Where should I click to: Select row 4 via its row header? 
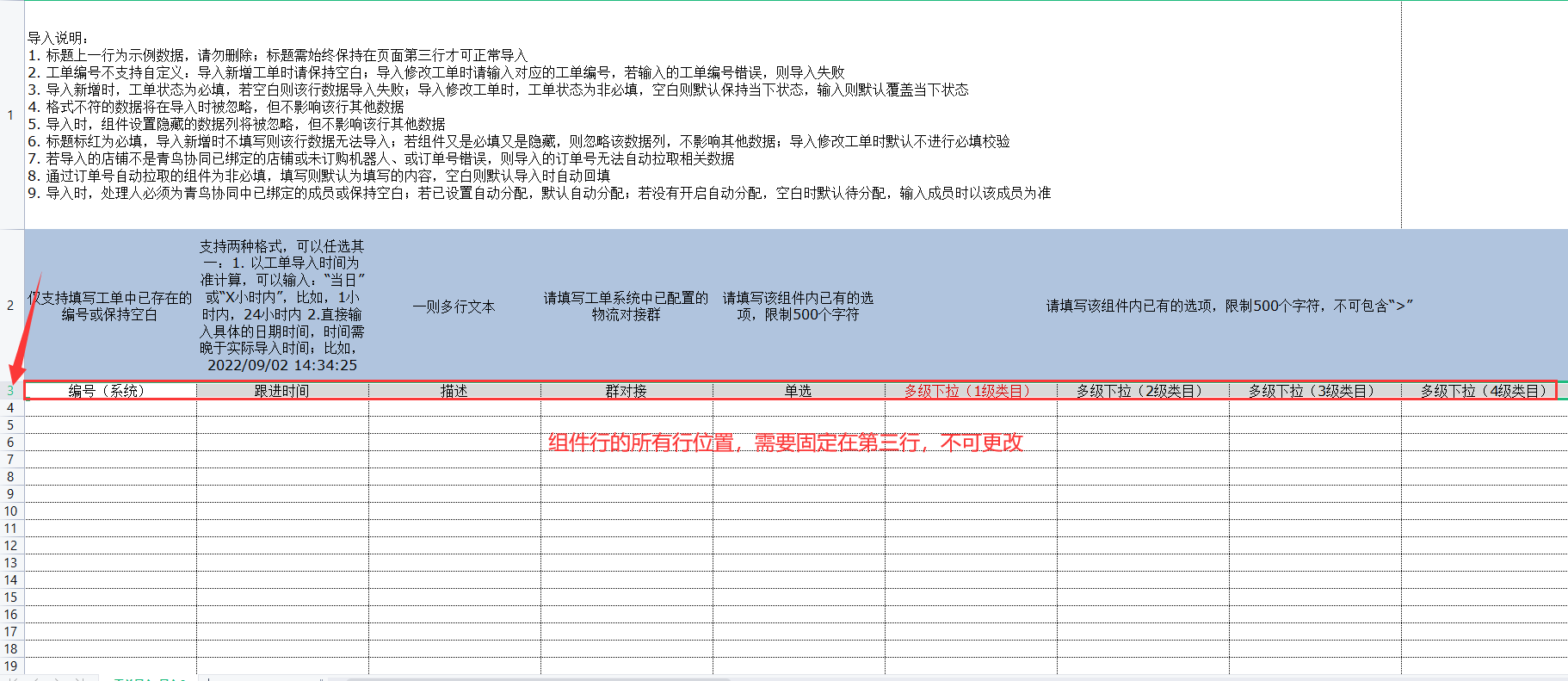coord(11,408)
